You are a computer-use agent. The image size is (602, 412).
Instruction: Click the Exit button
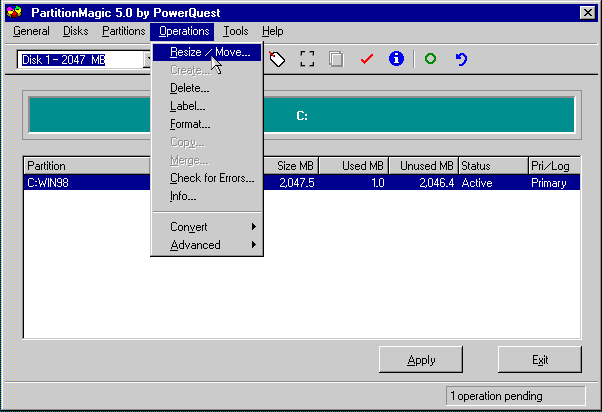click(540, 360)
